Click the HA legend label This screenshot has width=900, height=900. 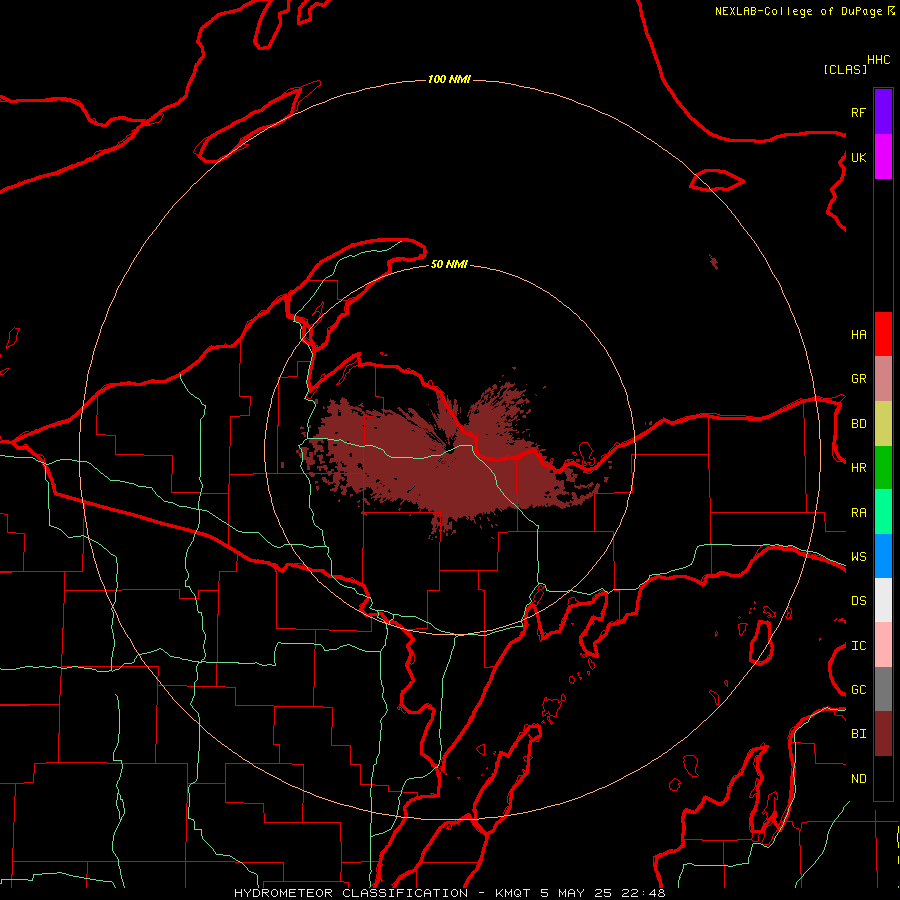(x=858, y=334)
